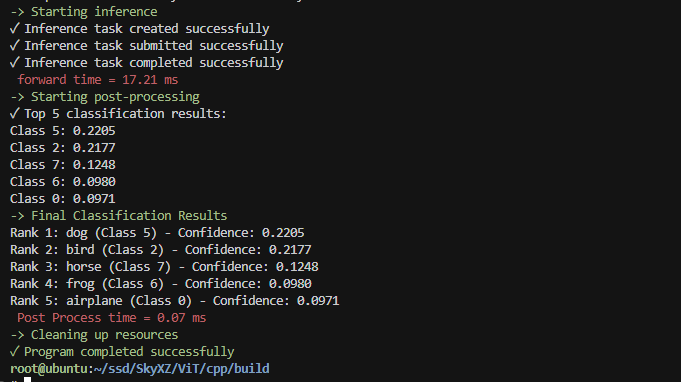The image size is (681, 382).
Task: Click the 'Rank 5: airplane' result line
Action: (175, 300)
